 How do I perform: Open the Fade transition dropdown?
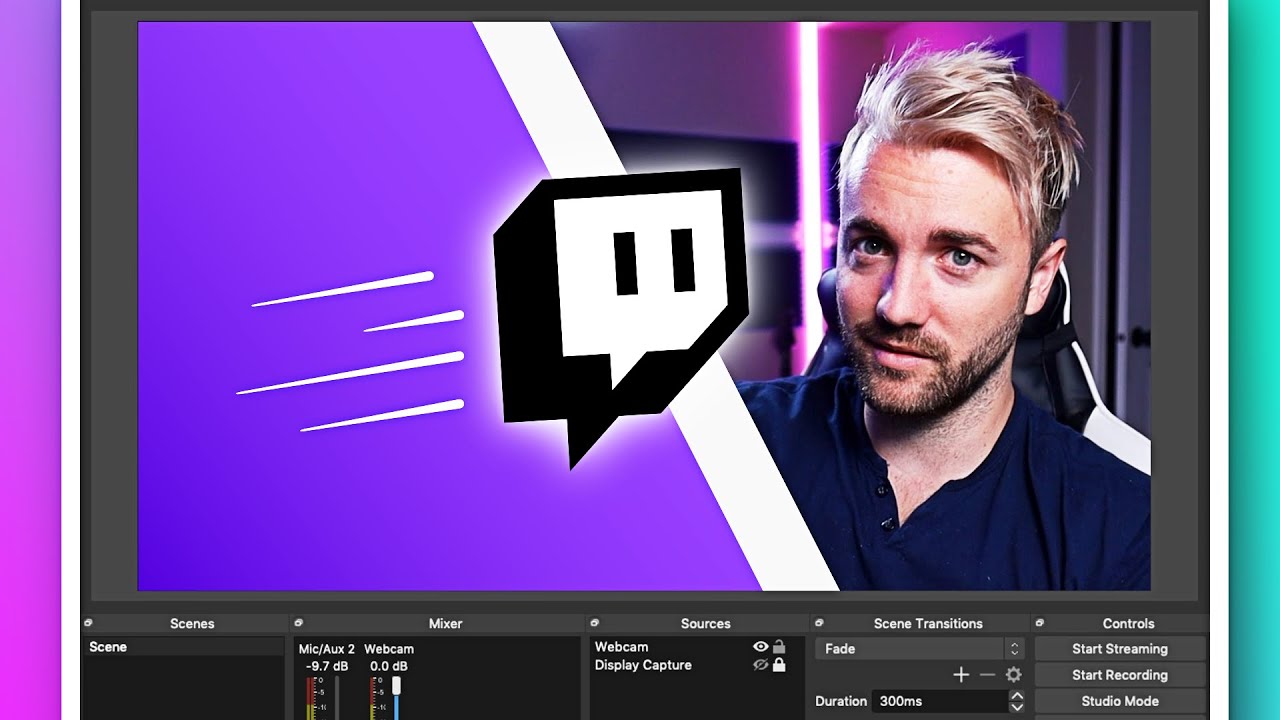tap(920, 649)
